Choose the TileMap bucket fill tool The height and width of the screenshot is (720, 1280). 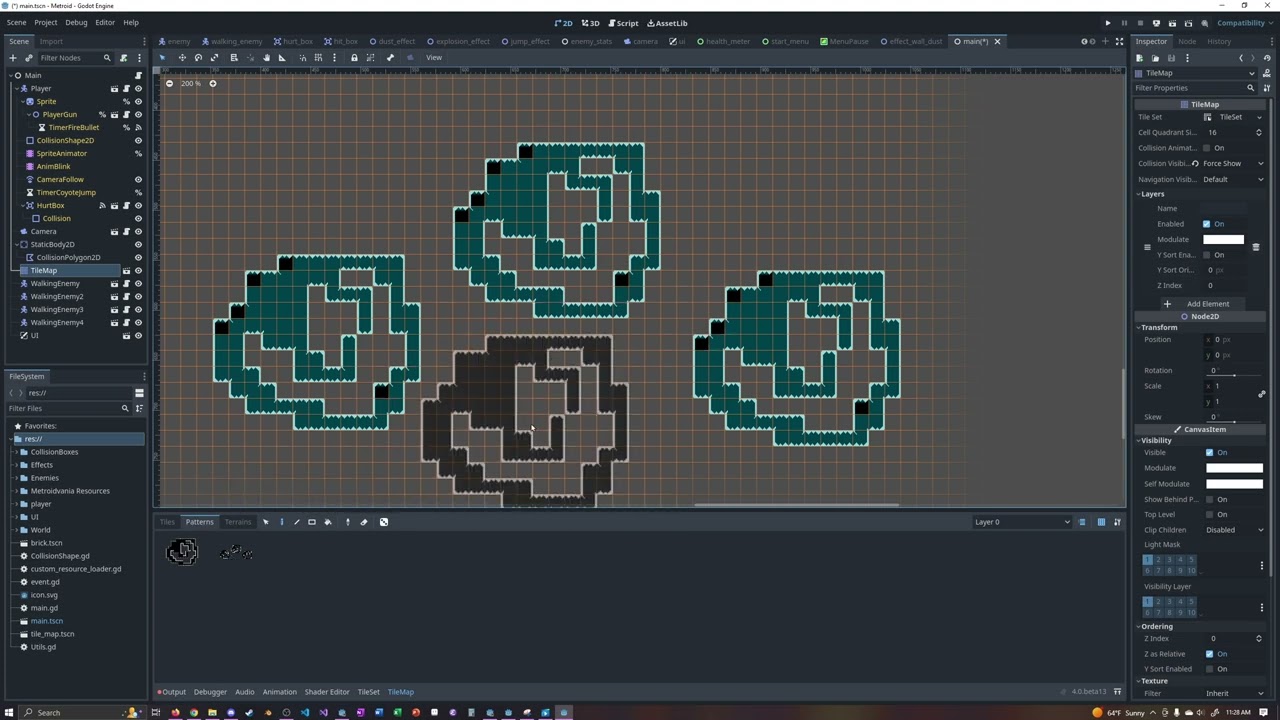(328, 522)
